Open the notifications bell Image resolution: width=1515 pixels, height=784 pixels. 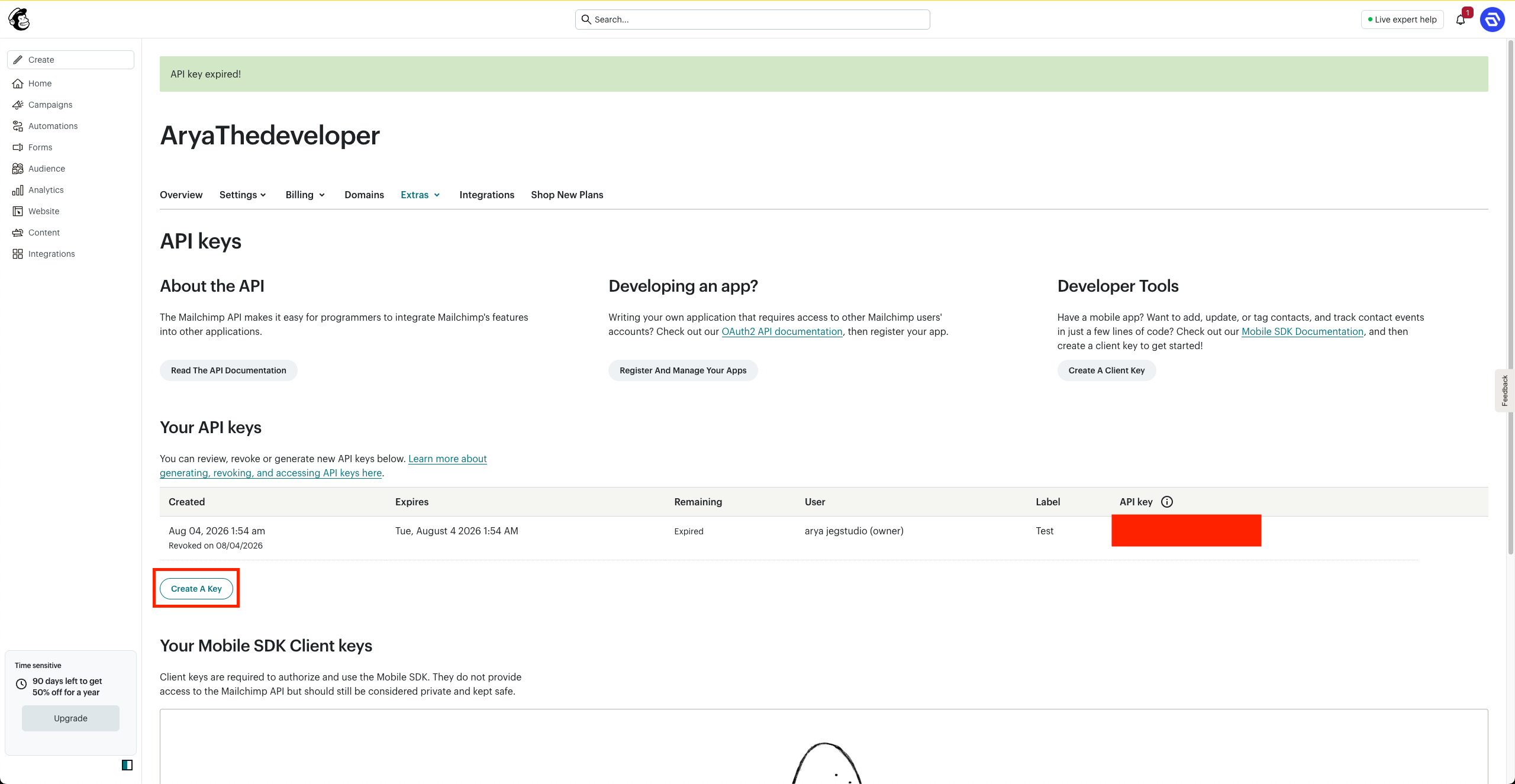coord(1461,20)
